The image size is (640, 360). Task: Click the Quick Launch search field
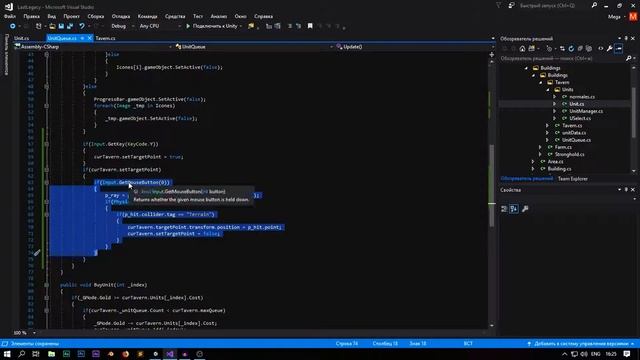click(547, 6)
